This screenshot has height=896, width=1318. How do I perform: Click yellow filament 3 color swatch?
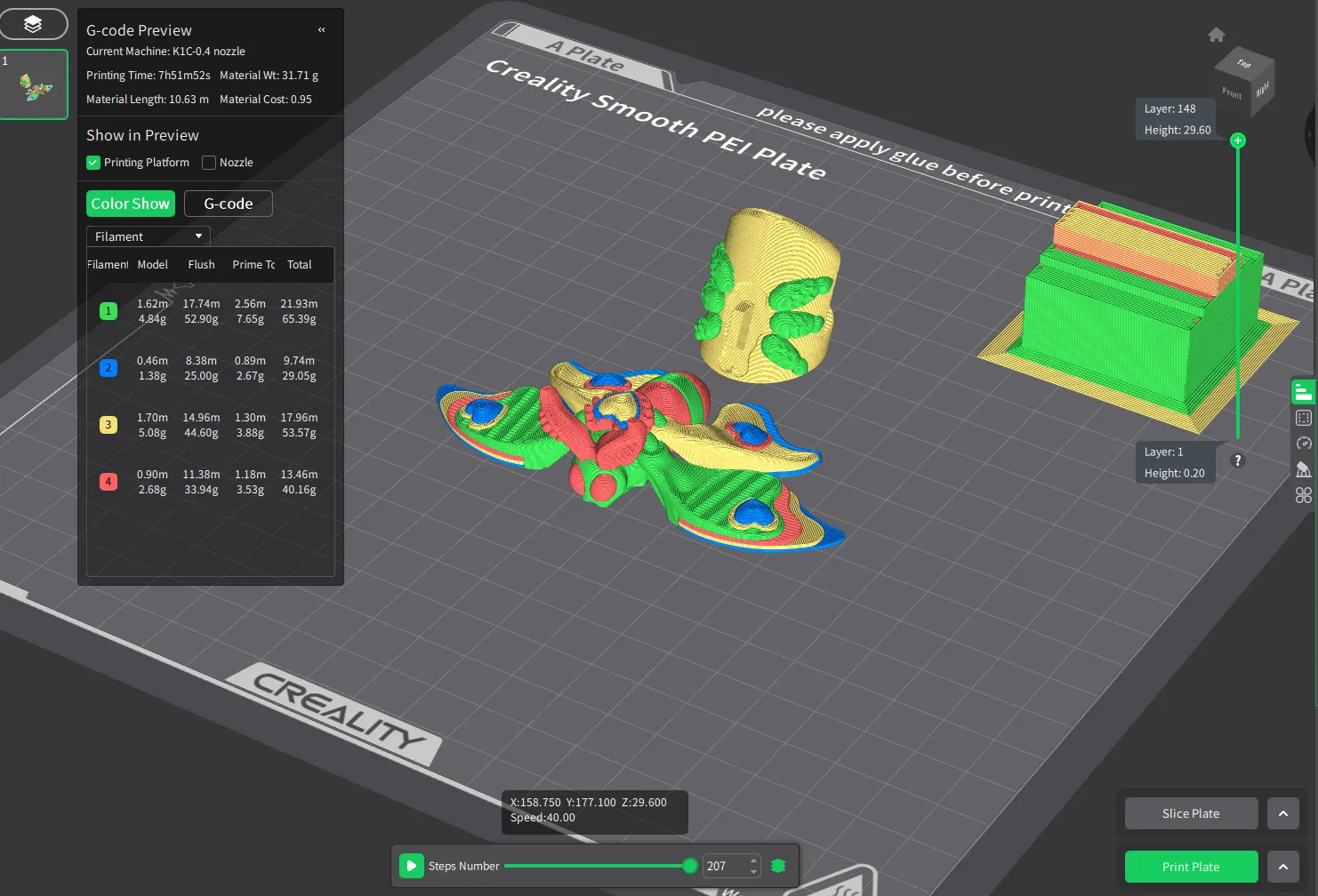108,425
